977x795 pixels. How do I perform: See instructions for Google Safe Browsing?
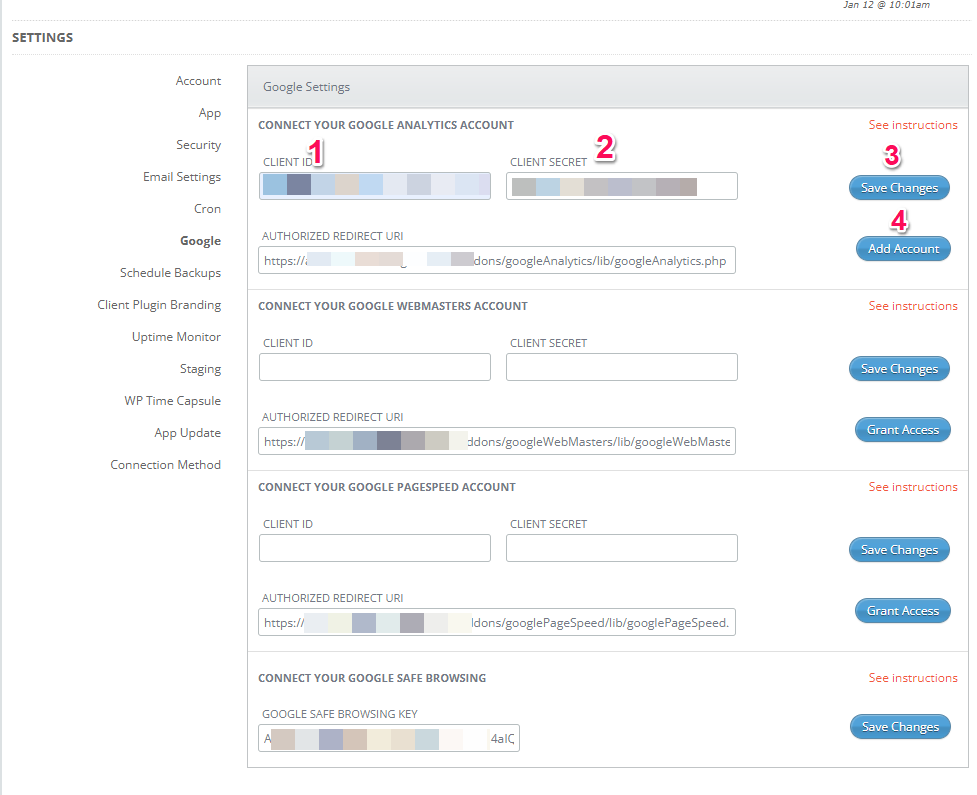point(913,678)
